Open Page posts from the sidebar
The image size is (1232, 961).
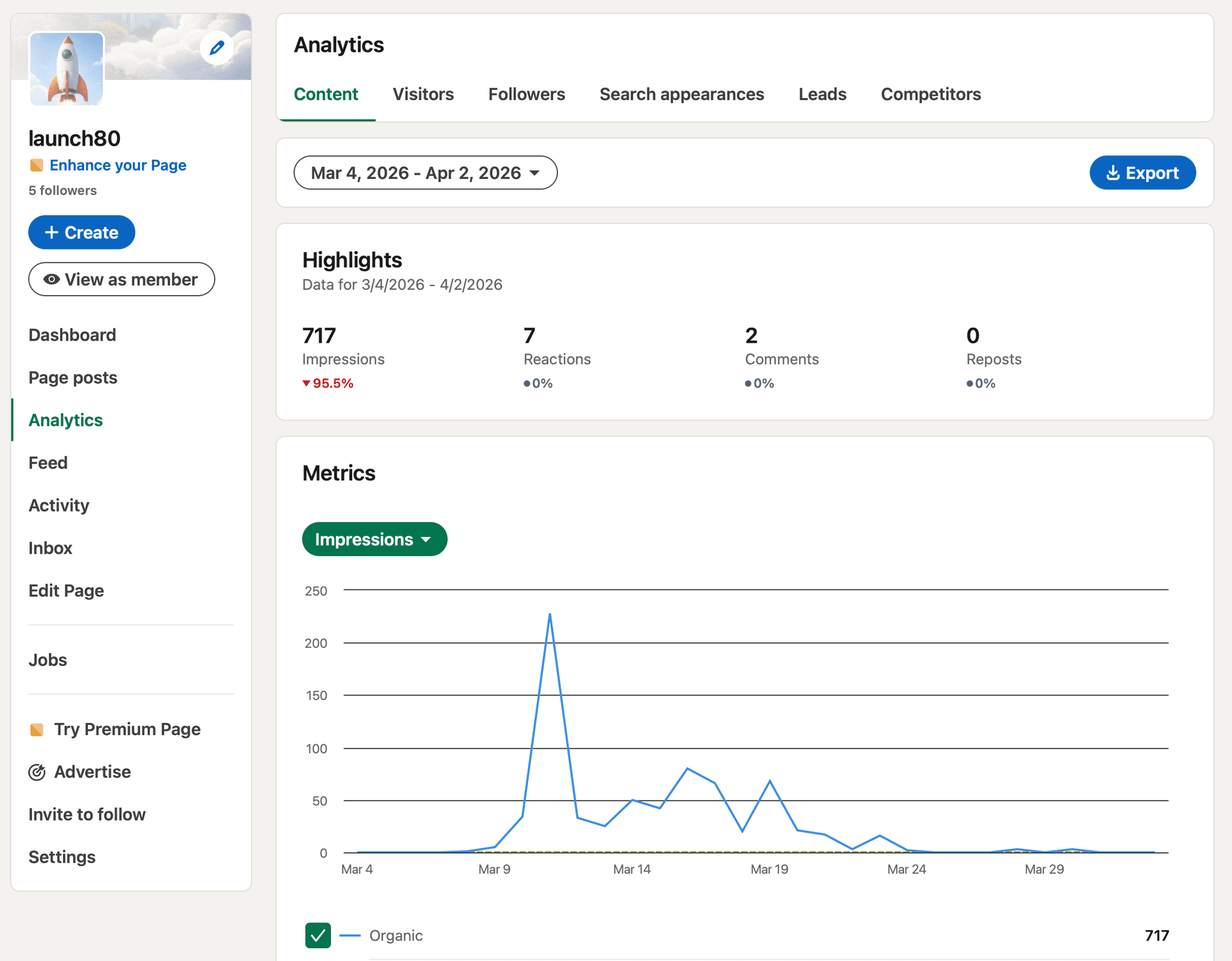pyautogui.click(x=73, y=377)
